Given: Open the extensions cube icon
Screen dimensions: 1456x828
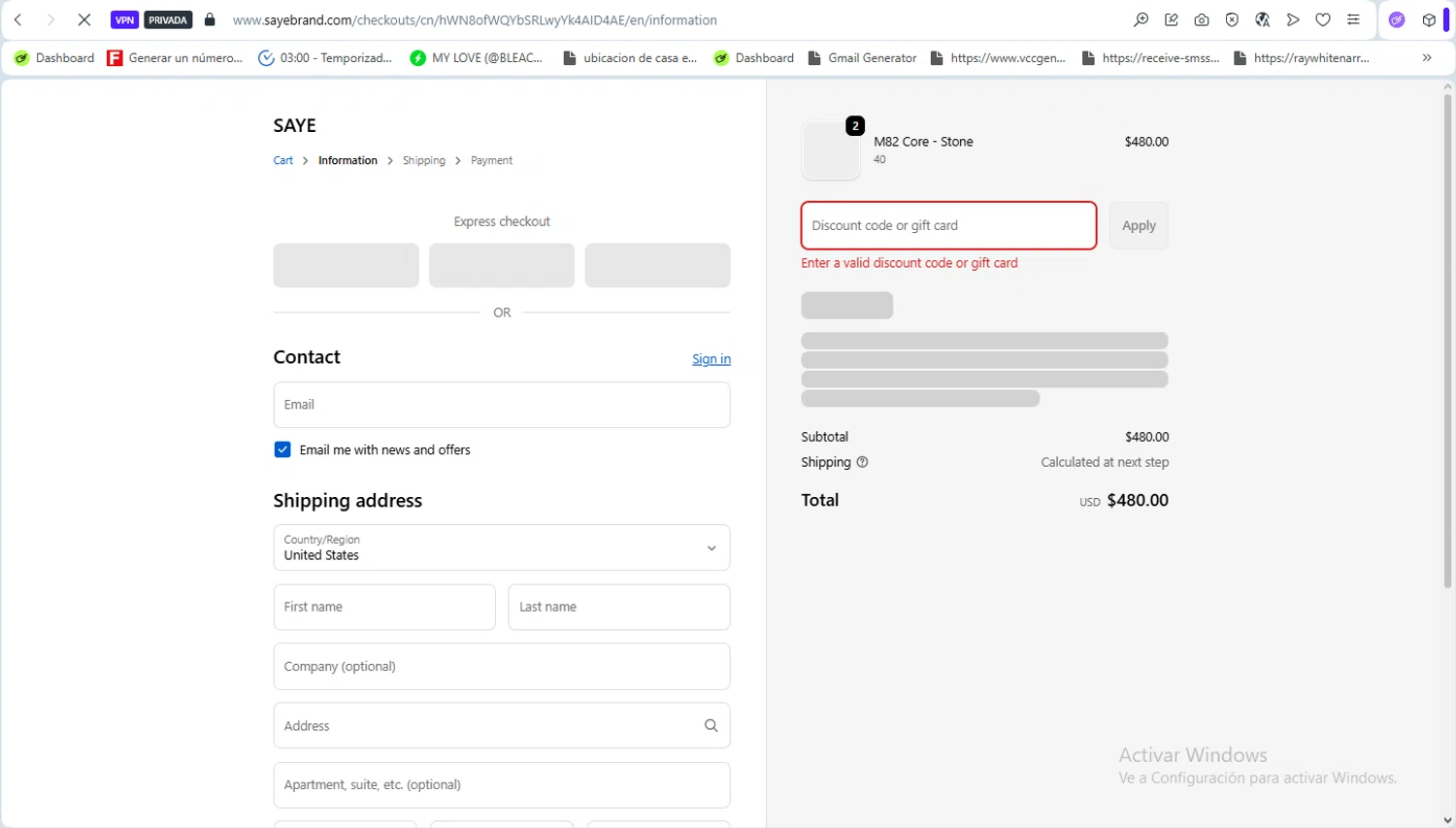Looking at the screenshot, I should pos(1429,19).
